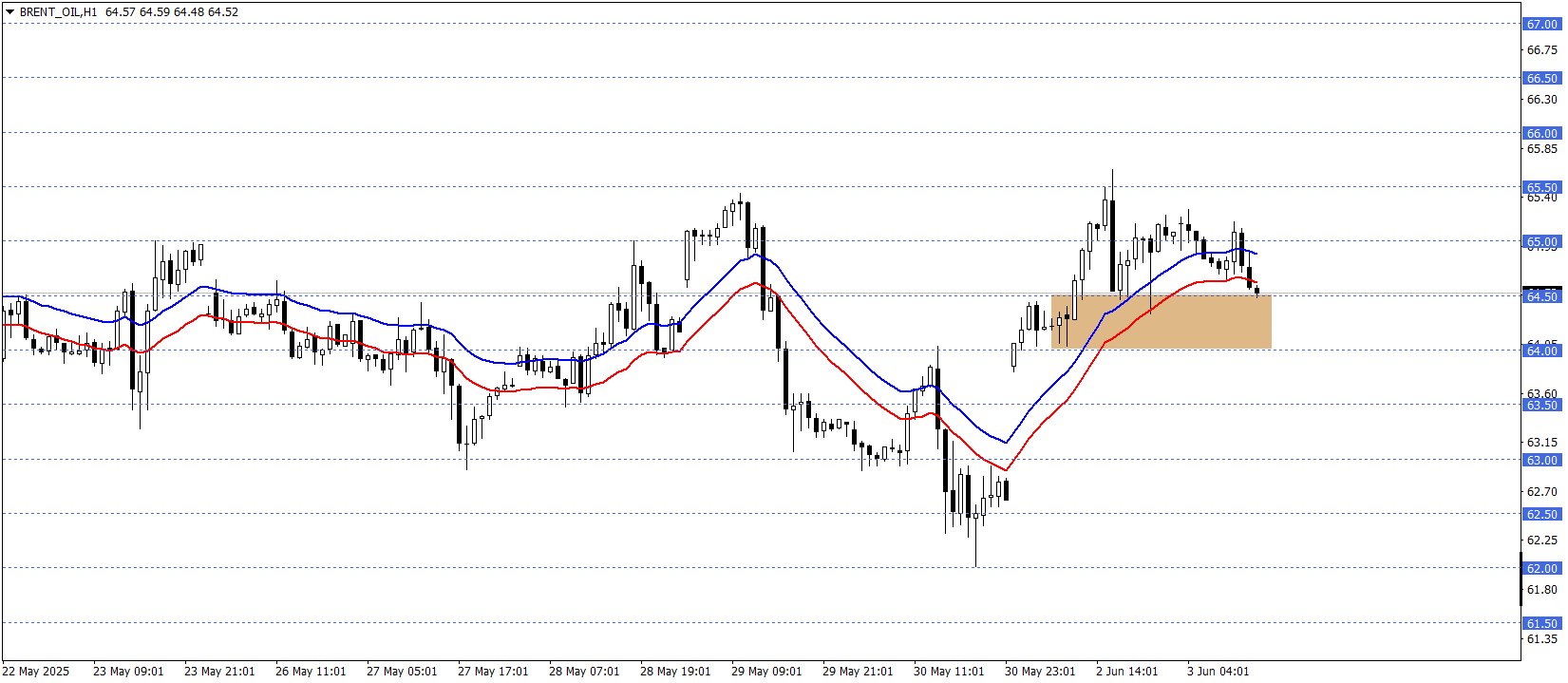Click the 63.15 price scale value
1568x683 pixels.
tap(1541, 443)
